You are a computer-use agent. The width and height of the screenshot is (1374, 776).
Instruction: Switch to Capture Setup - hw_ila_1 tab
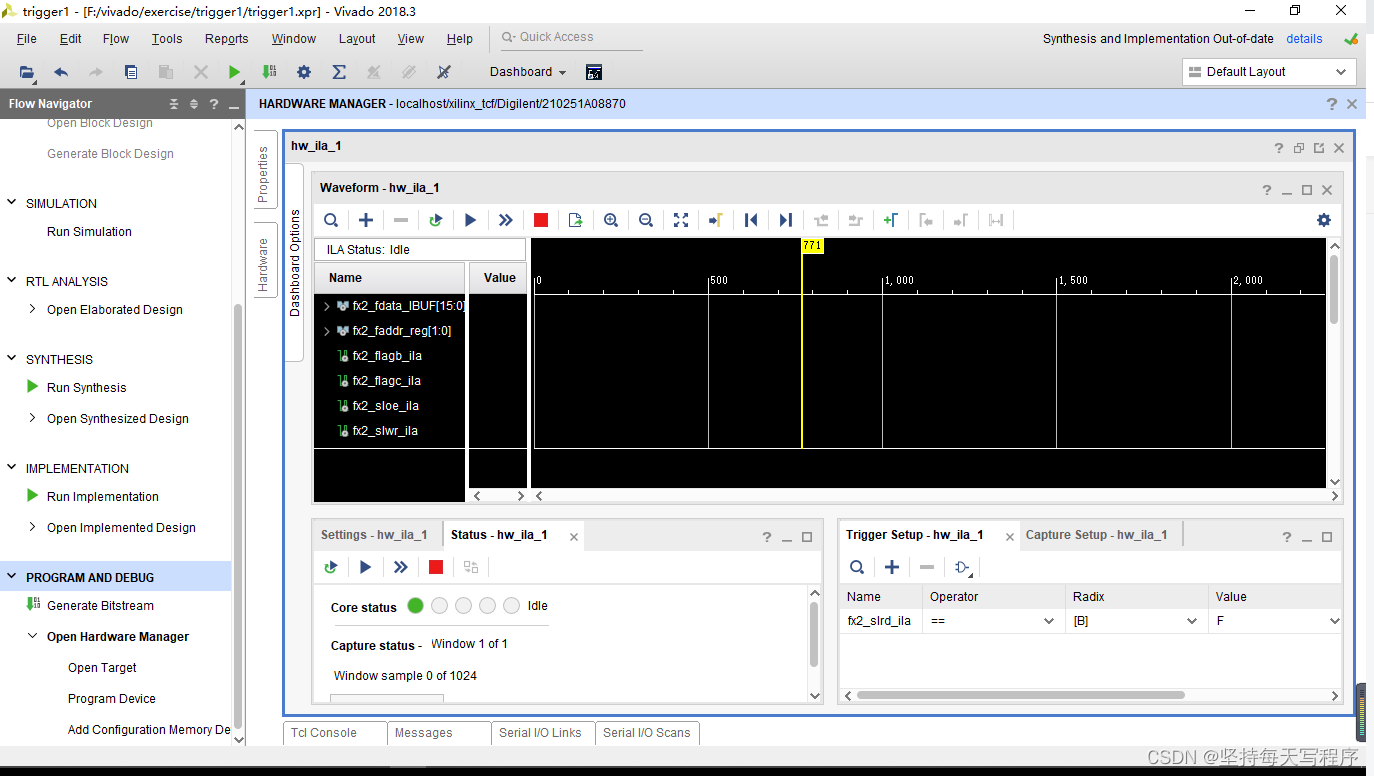pos(1097,535)
